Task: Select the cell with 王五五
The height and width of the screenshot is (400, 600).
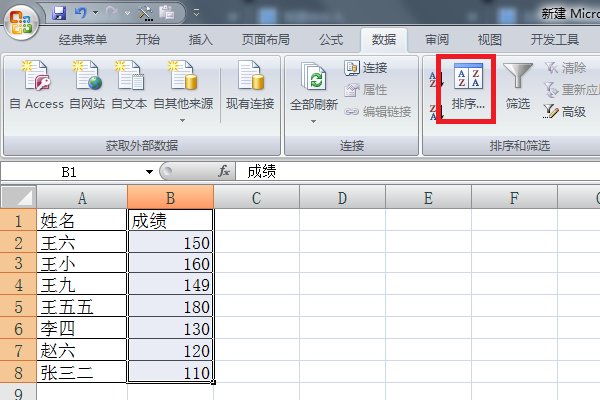Action: click(82, 306)
